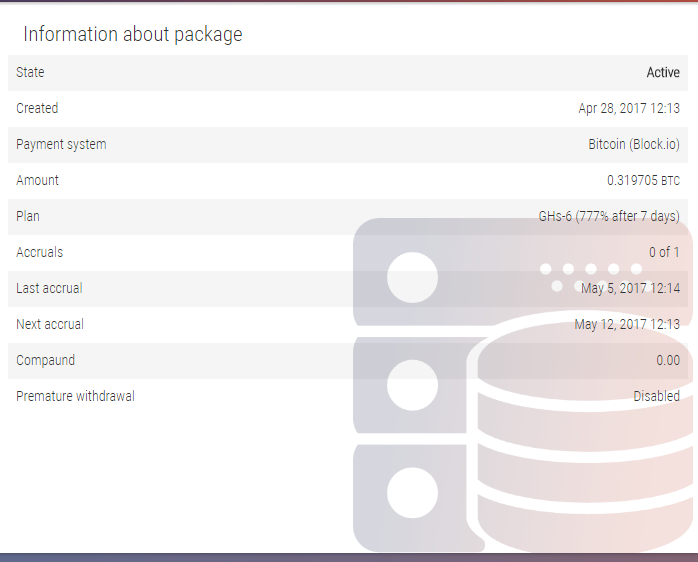Click the Last accrual label

49,289
